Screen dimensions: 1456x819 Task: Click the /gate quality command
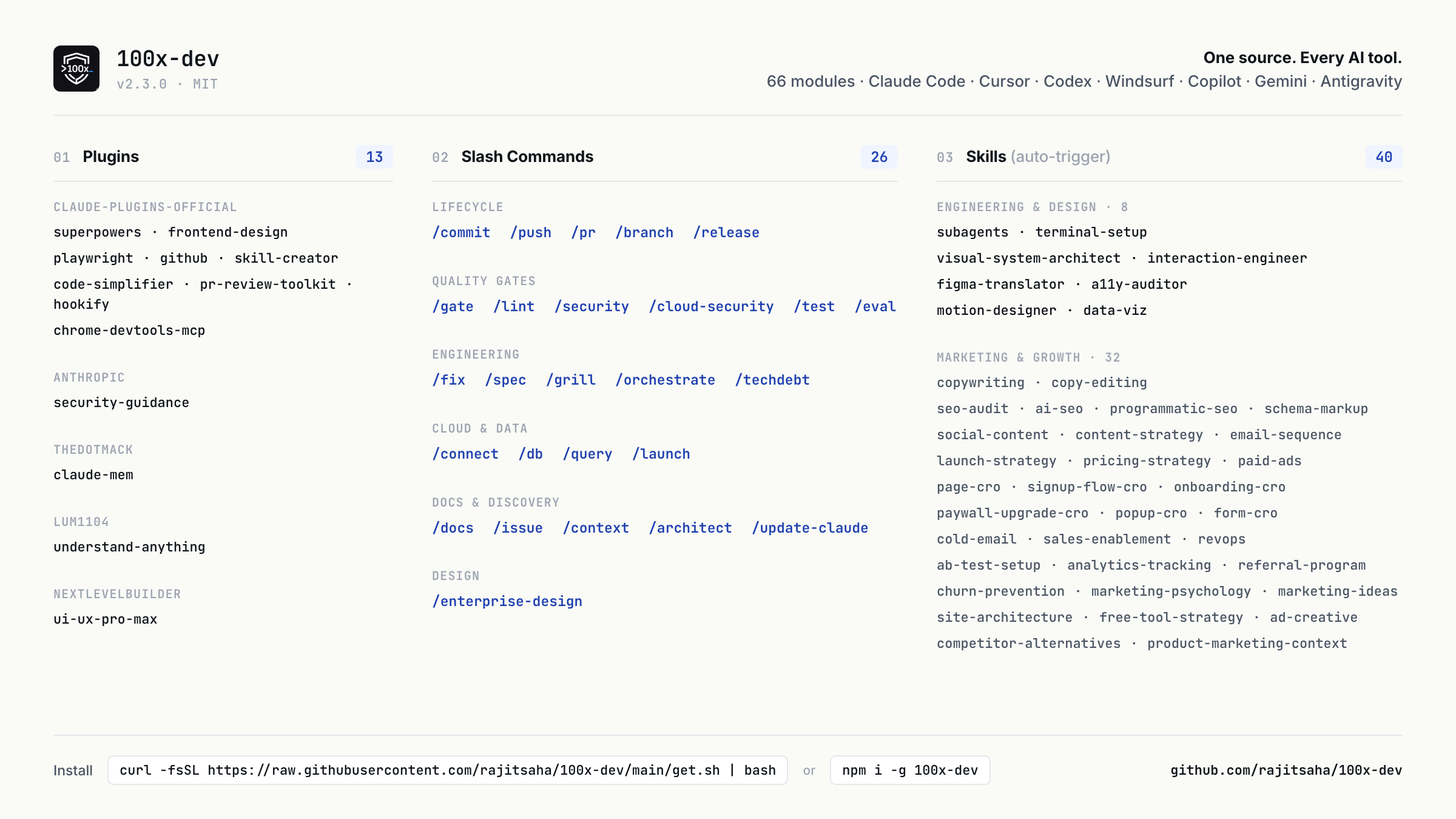click(x=453, y=306)
